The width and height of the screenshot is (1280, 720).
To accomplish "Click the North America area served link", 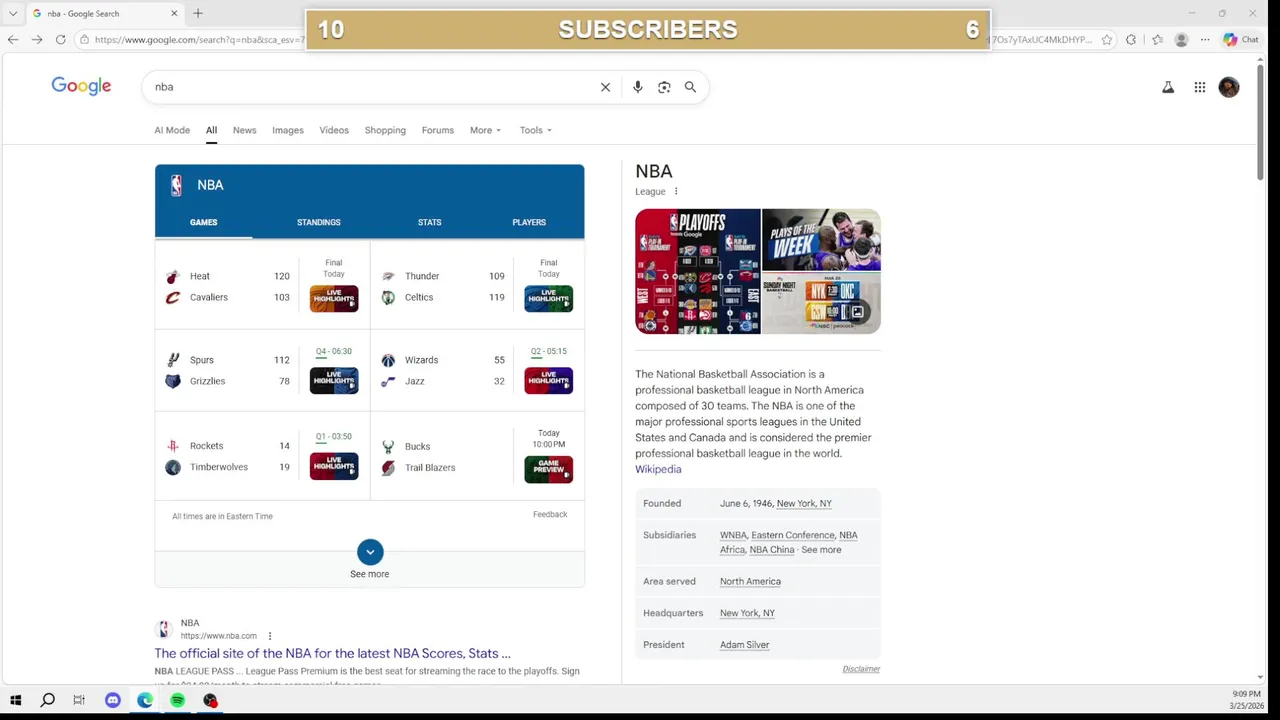I will click(750, 581).
